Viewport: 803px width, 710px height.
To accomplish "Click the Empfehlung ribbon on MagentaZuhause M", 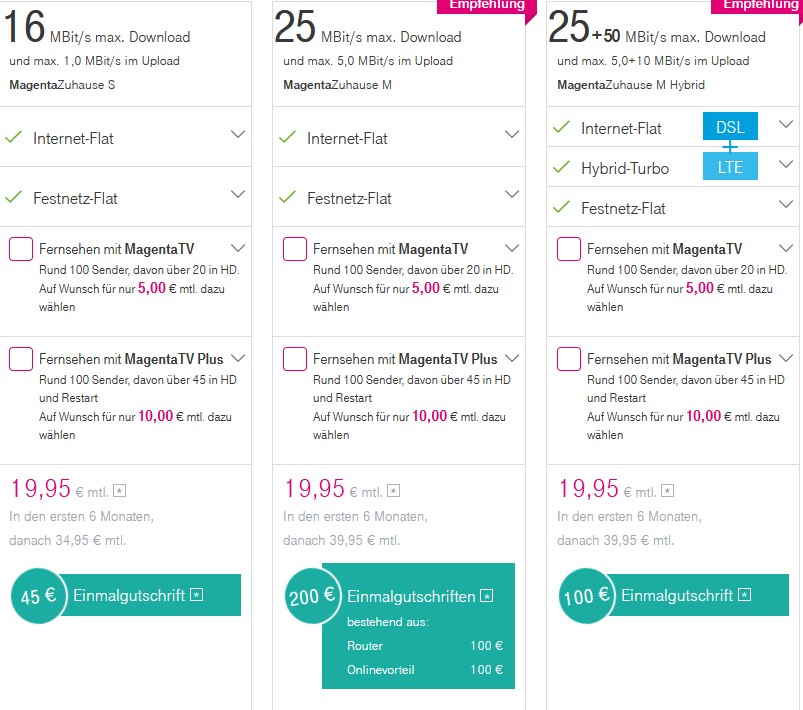I will click(487, 6).
